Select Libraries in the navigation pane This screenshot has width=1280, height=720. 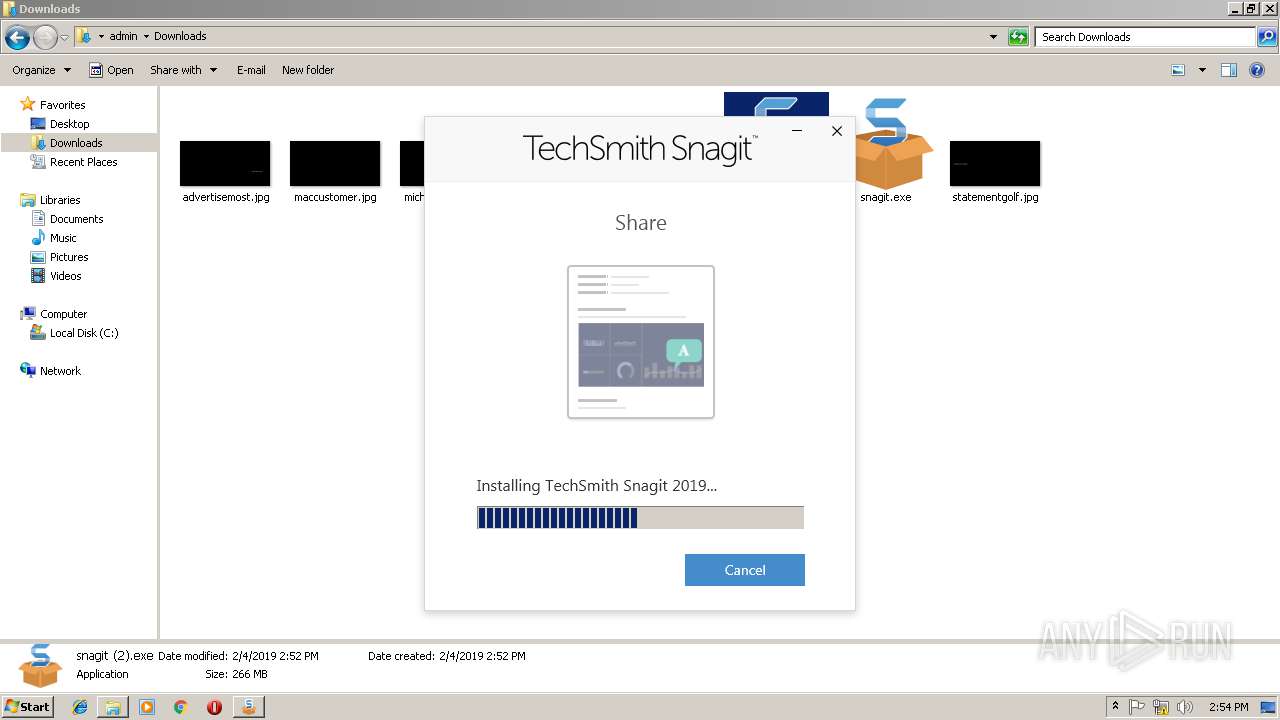(60, 200)
